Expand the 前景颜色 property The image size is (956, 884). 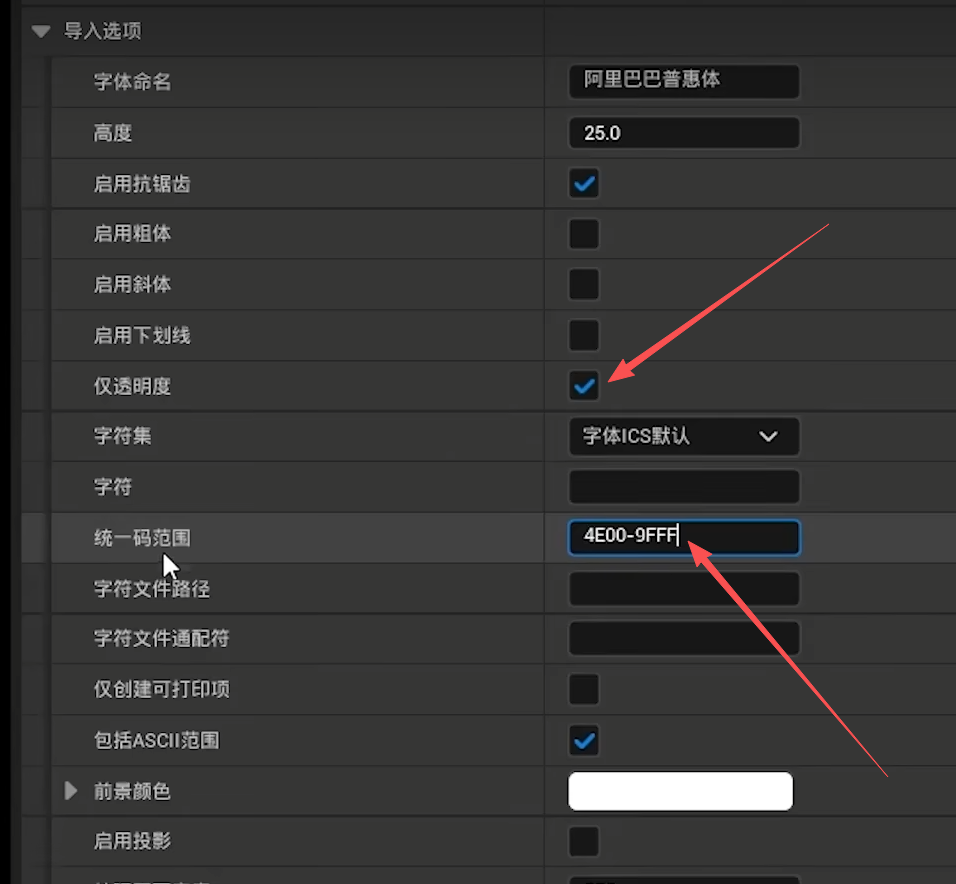tap(71, 791)
